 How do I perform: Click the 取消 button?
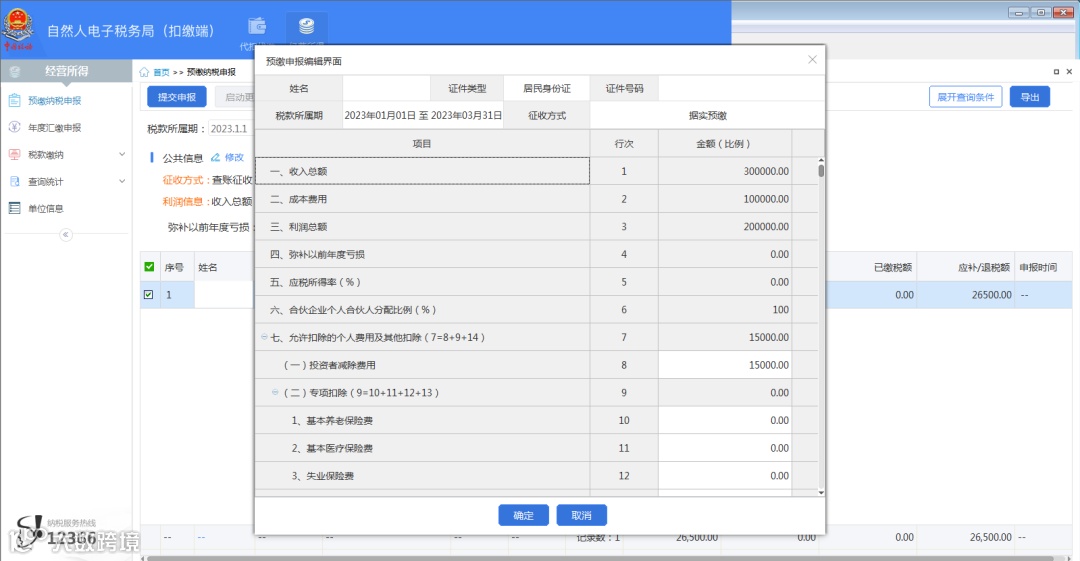pyautogui.click(x=581, y=516)
